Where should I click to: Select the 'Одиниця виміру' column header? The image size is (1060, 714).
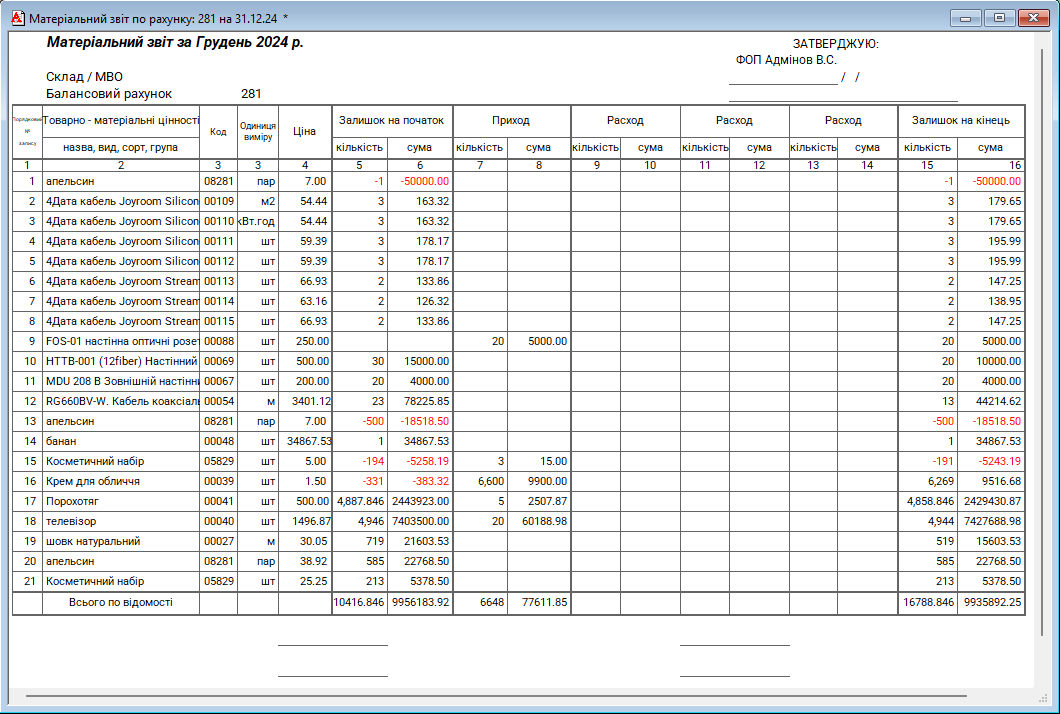click(x=258, y=131)
